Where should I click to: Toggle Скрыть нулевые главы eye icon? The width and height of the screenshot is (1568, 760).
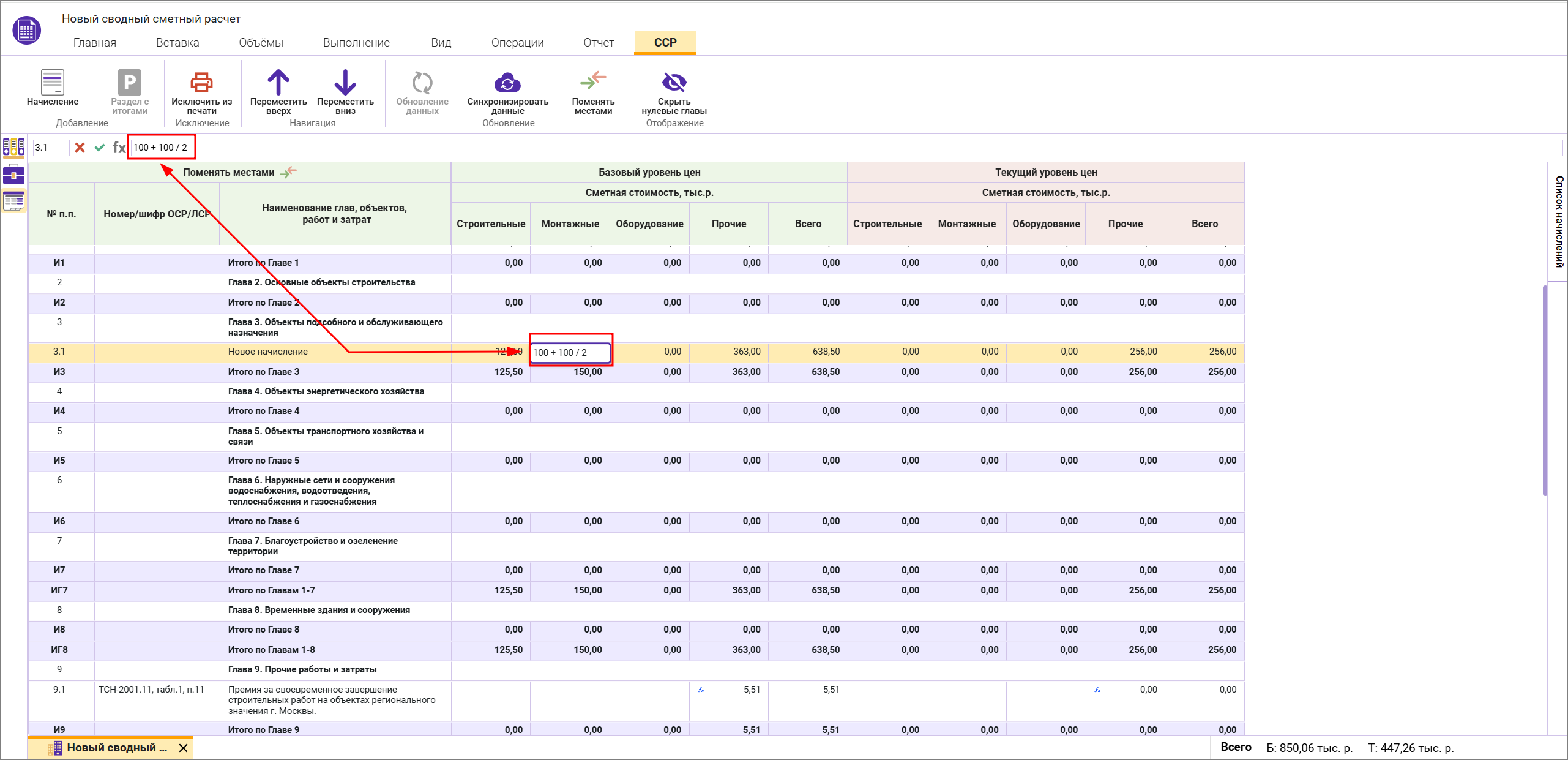(674, 82)
